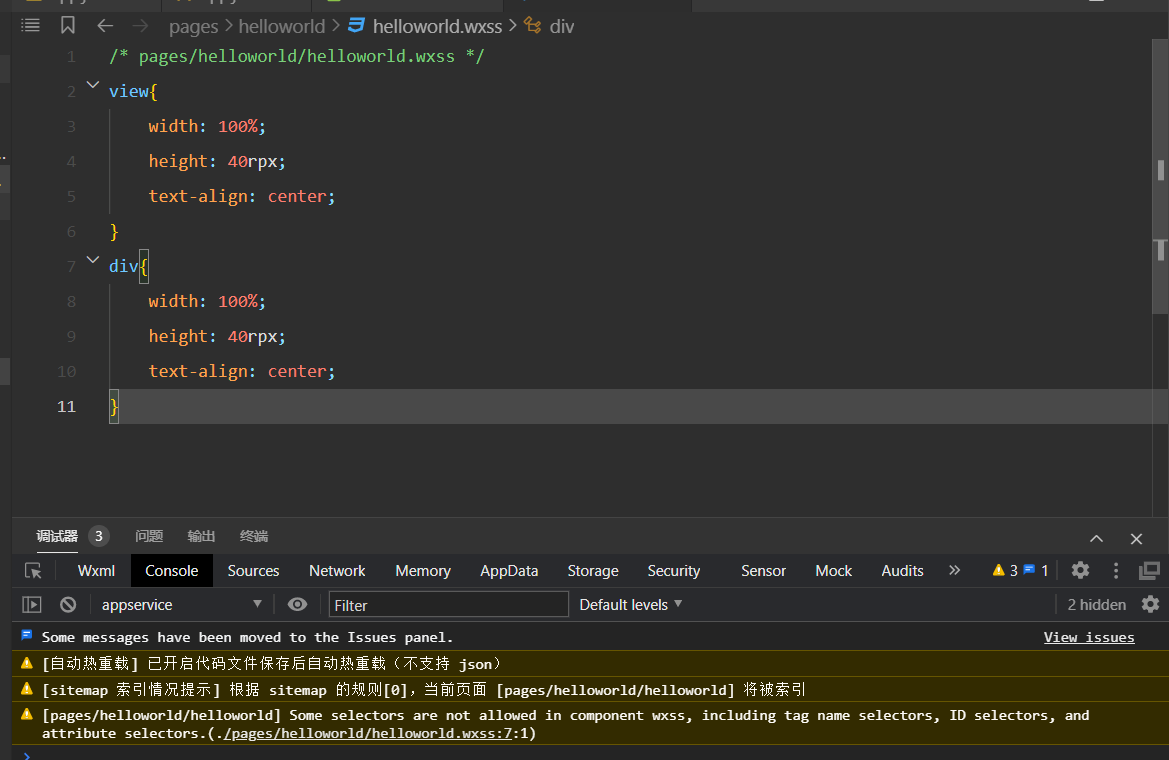Open DevTools settings gear icon
The width and height of the screenshot is (1169, 760).
click(1080, 570)
